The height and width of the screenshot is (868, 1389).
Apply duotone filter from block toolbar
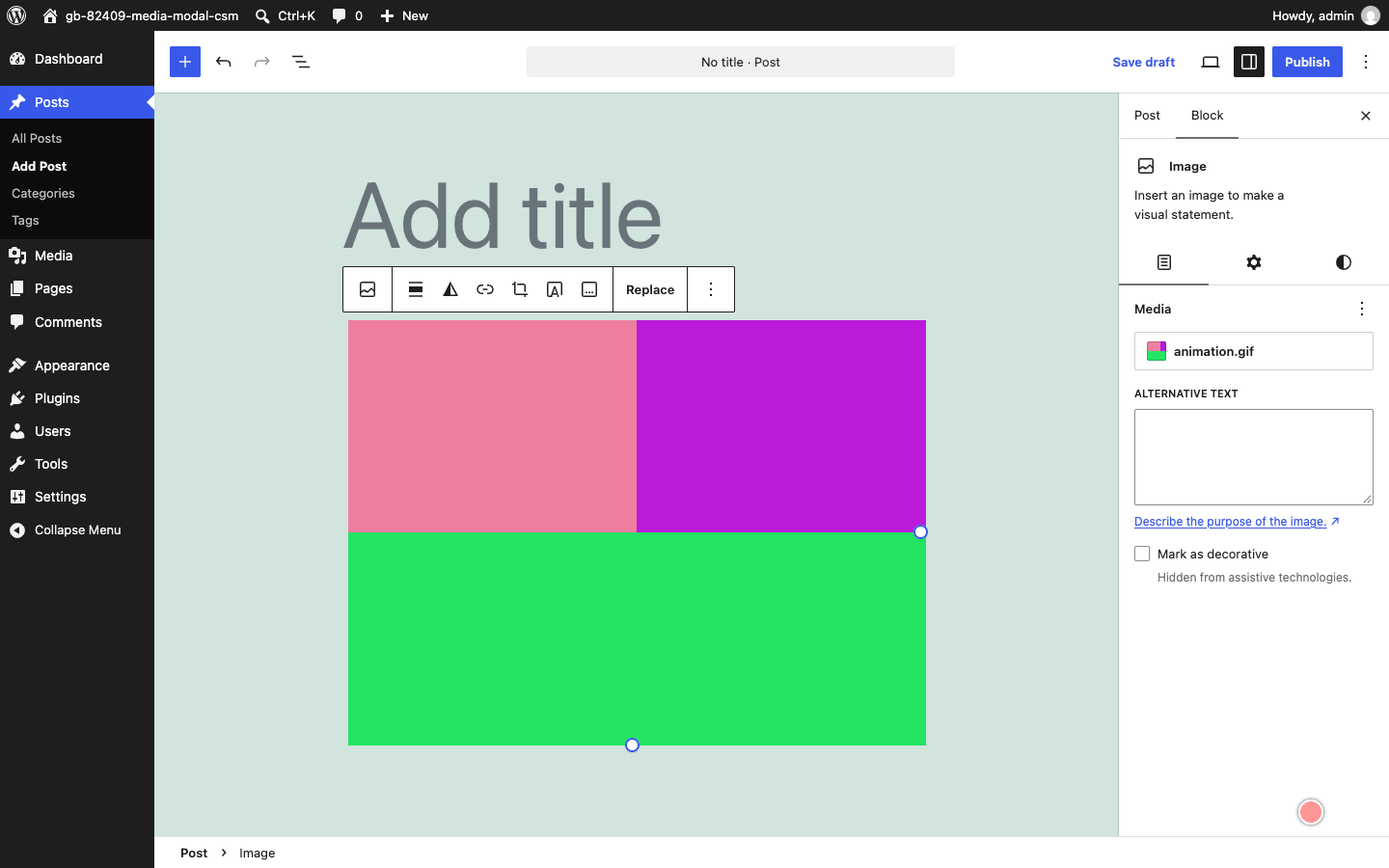450,289
